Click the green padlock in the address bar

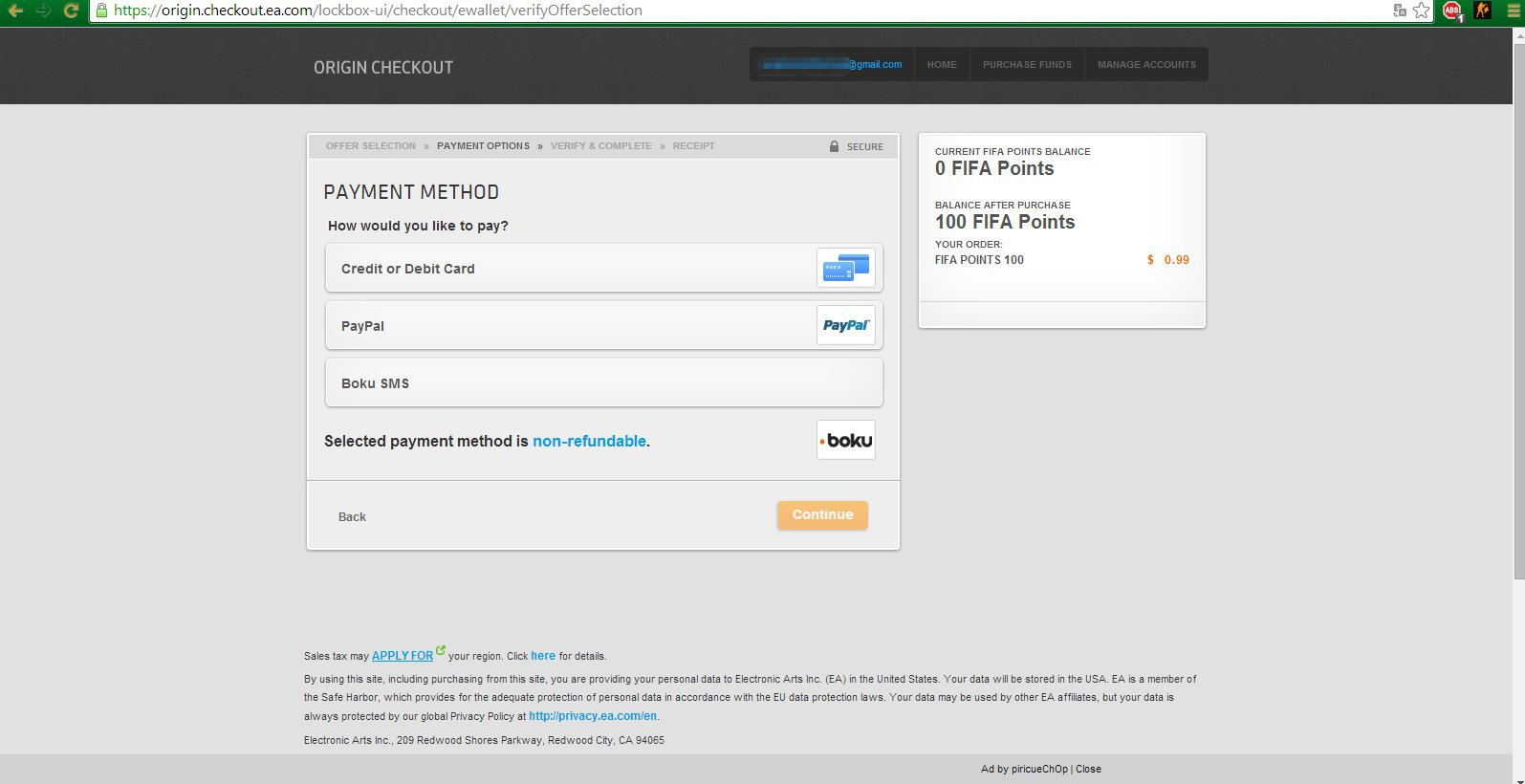coord(102,11)
